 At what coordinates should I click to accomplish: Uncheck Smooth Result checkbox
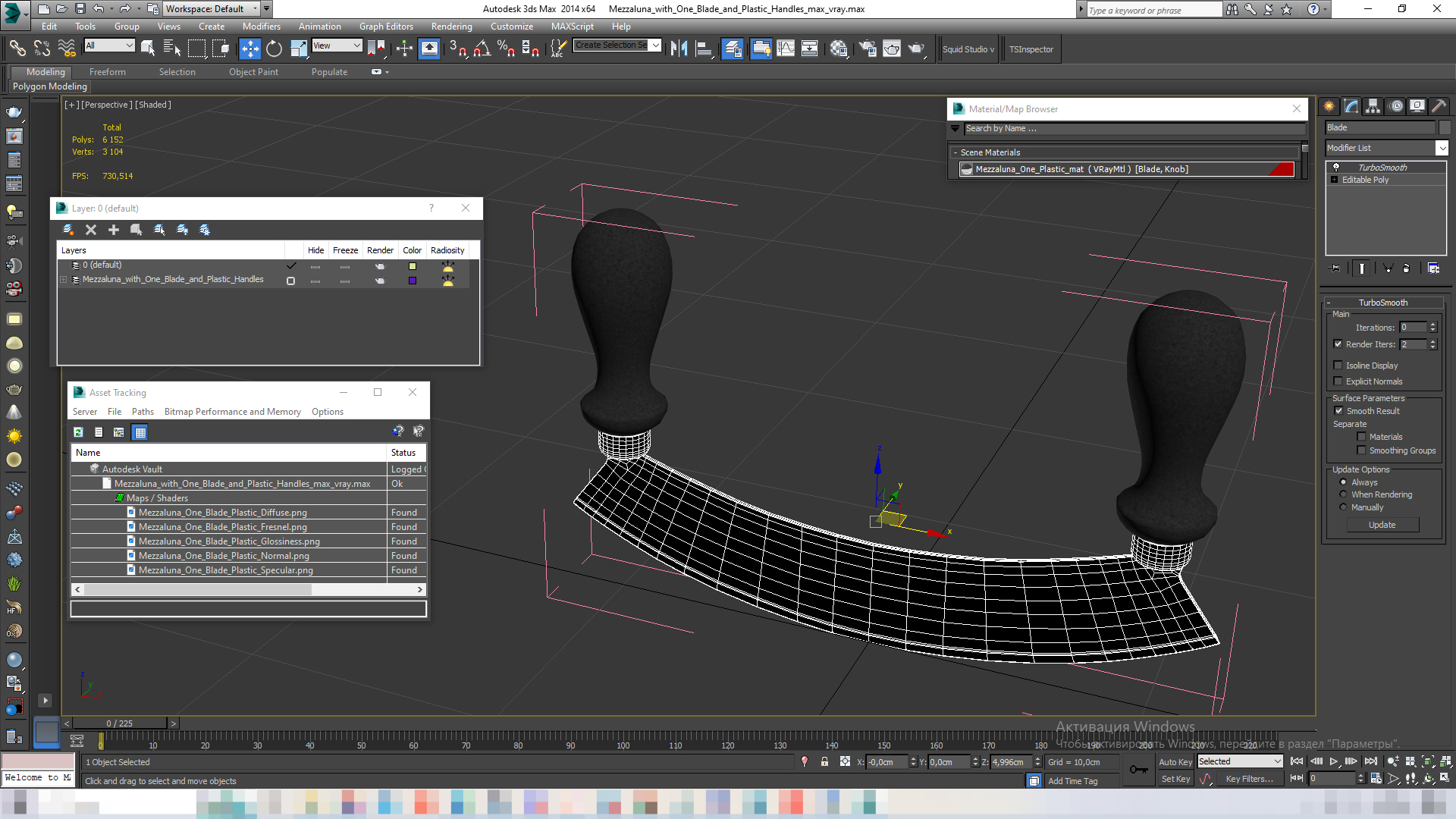click(1338, 411)
